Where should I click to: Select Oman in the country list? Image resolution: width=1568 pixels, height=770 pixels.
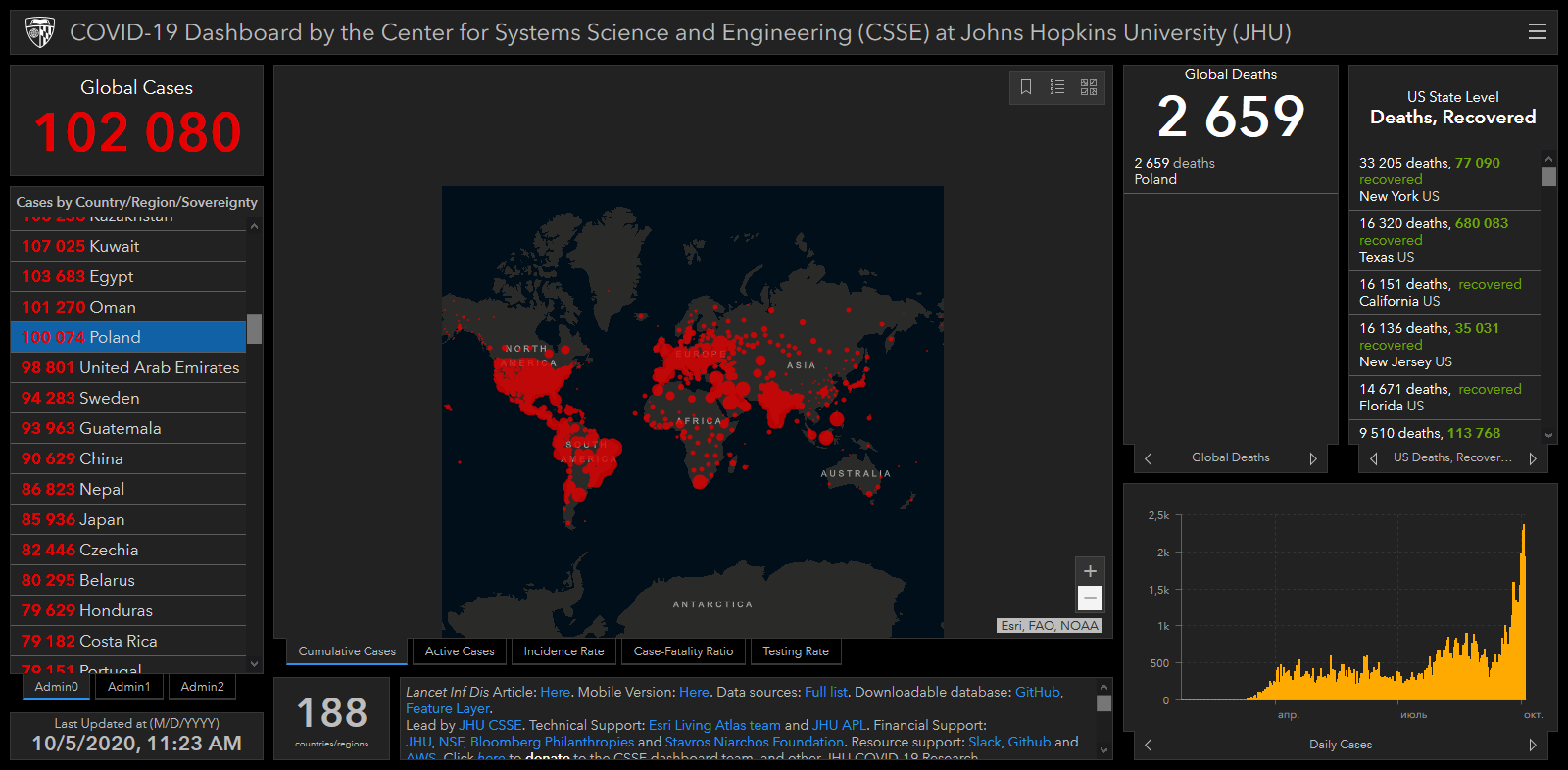128,307
